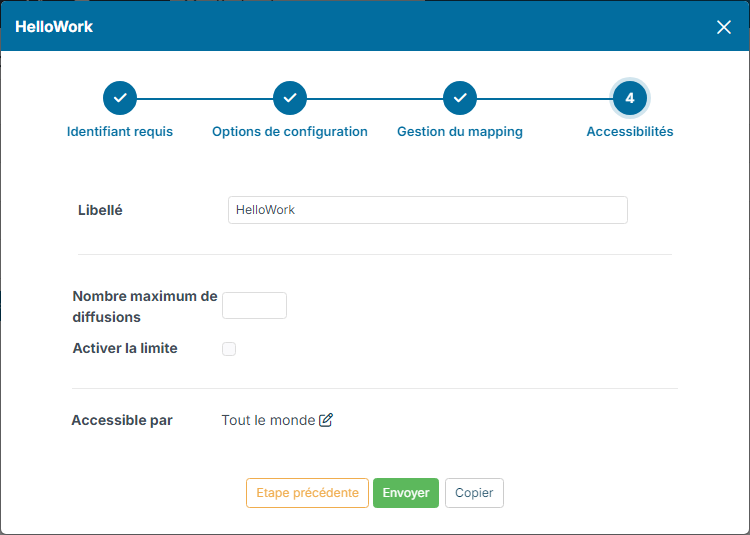Go to the Gestion du mapping step circle
Viewport: 750px width, 535px height.
tap(460, 98)
